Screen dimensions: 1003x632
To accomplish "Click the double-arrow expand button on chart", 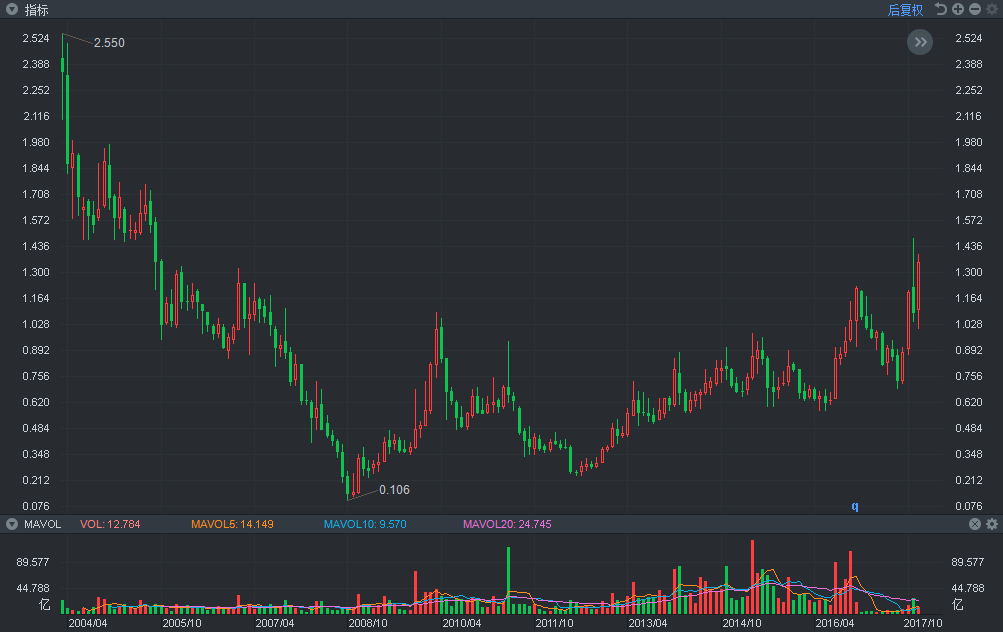I will (920, 42).
